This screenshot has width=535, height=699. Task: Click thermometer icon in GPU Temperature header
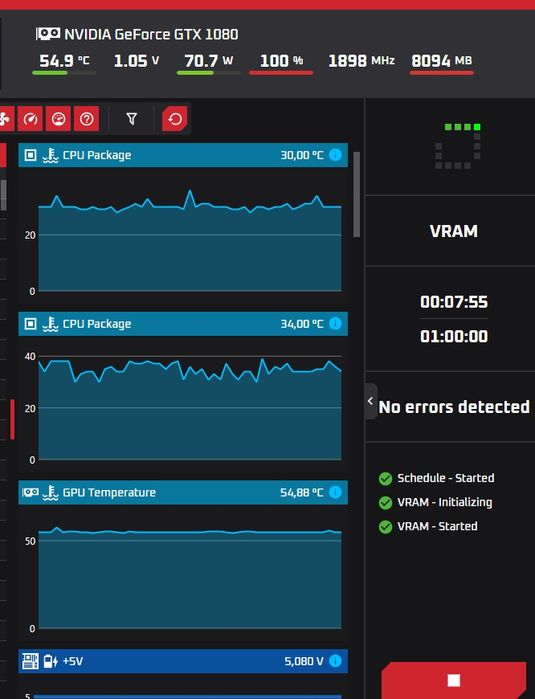[x=50, y=493]
